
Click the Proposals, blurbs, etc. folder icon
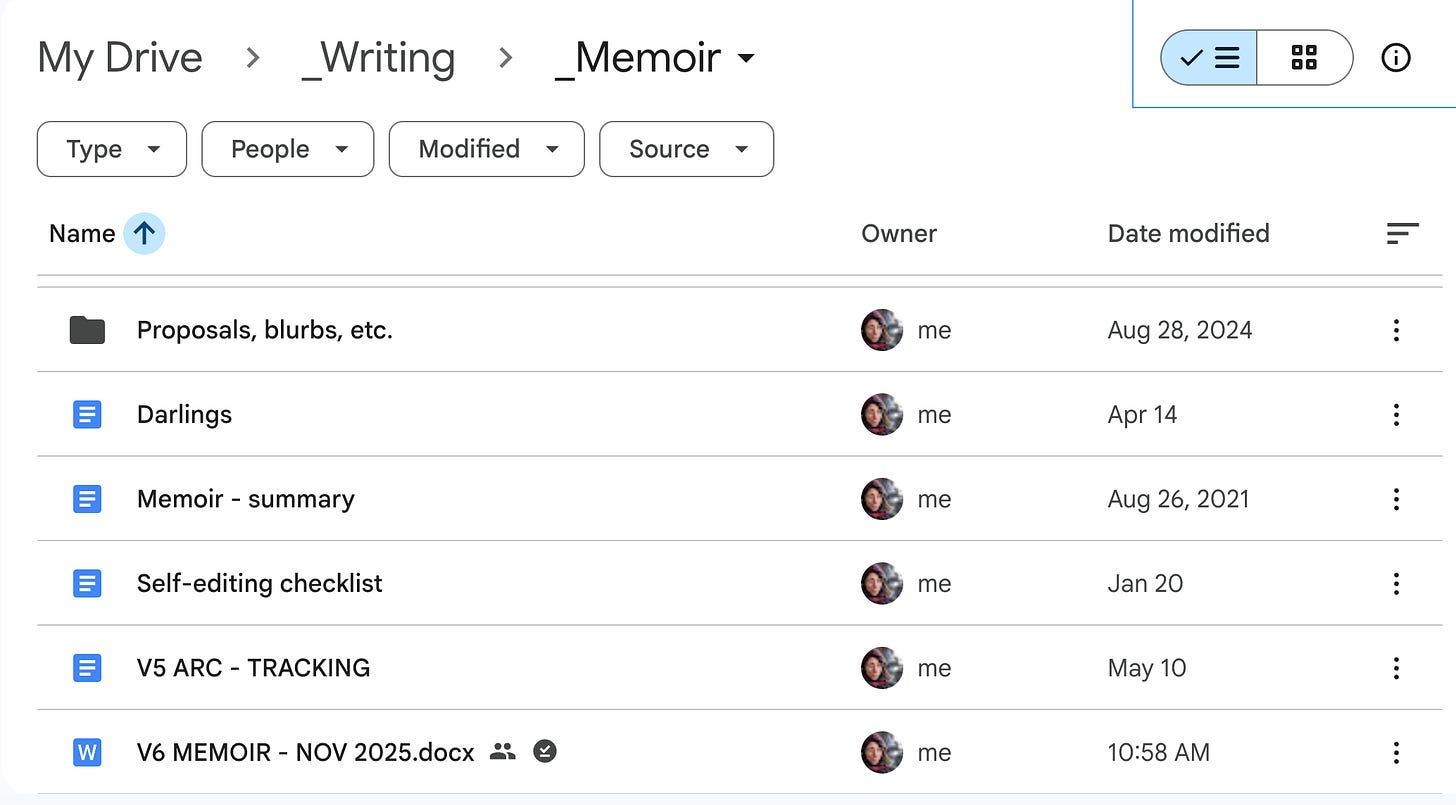click(88, 330)
